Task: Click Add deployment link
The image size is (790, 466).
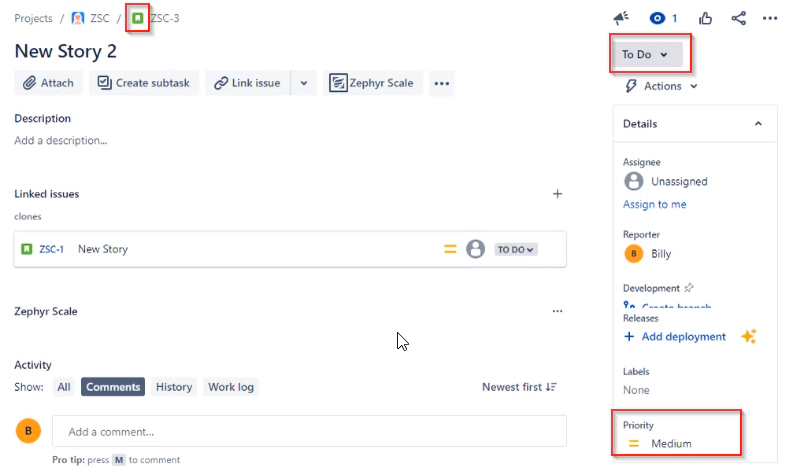Action: point(675,337)
